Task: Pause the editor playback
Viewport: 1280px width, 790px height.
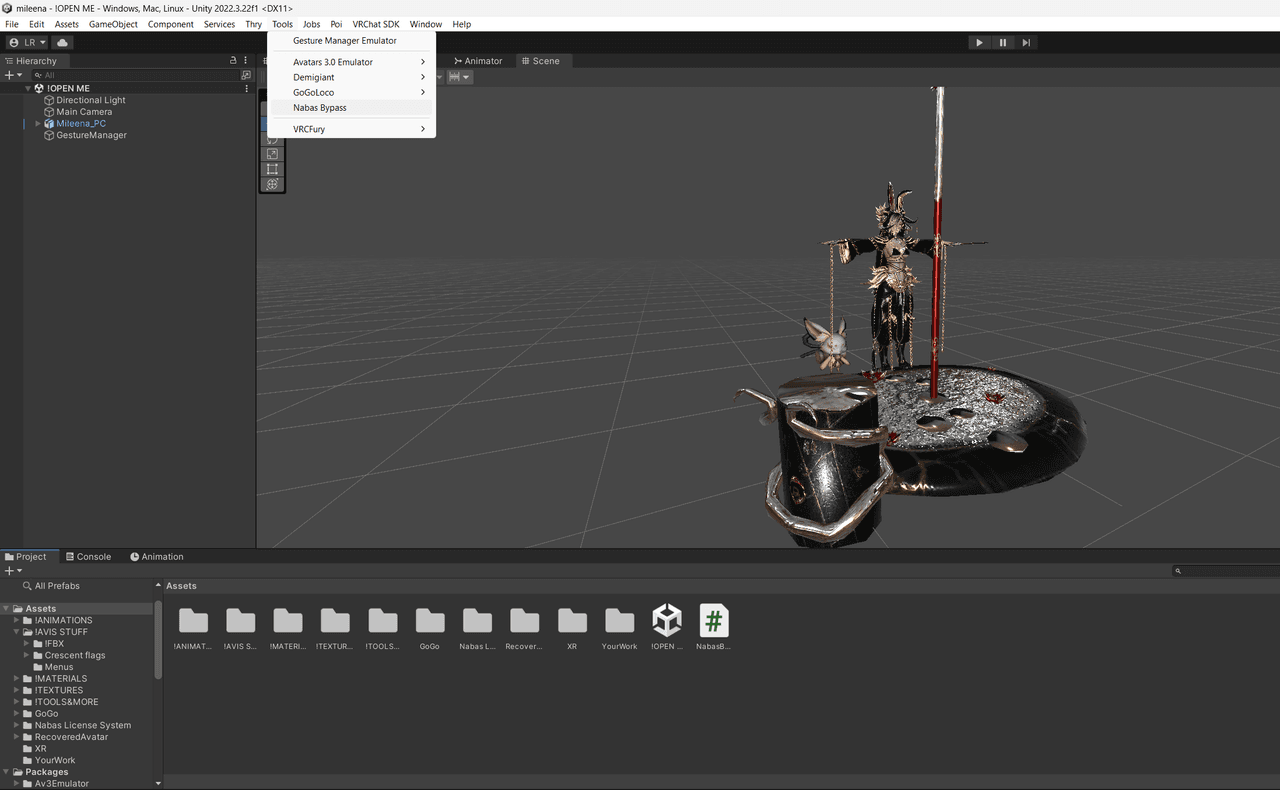Action: (1003, 43)
